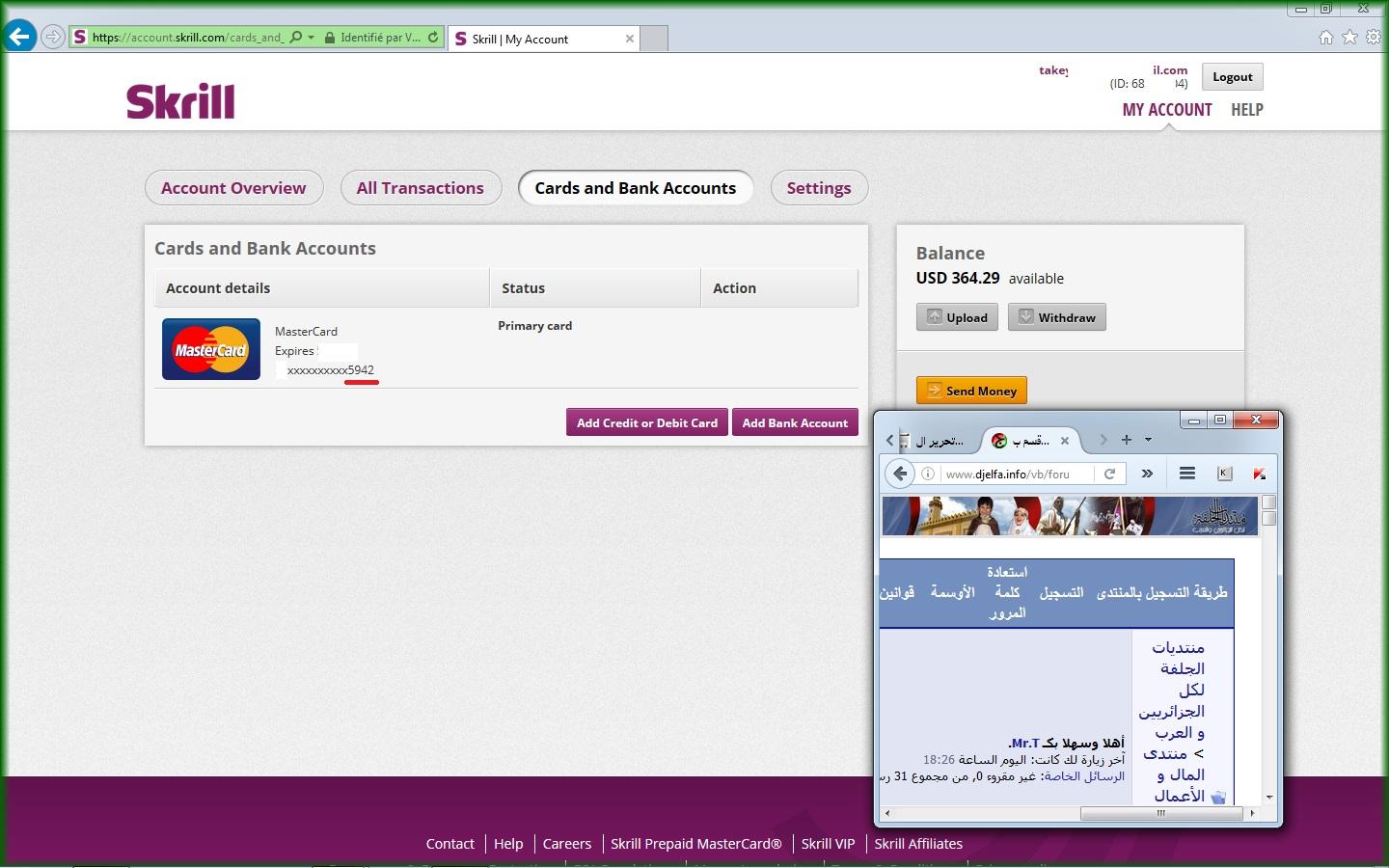The width and height of the screenshot is (1389, 868).
Task: Open IE Favorites star icon
Action: click(x=1349, y=37)
